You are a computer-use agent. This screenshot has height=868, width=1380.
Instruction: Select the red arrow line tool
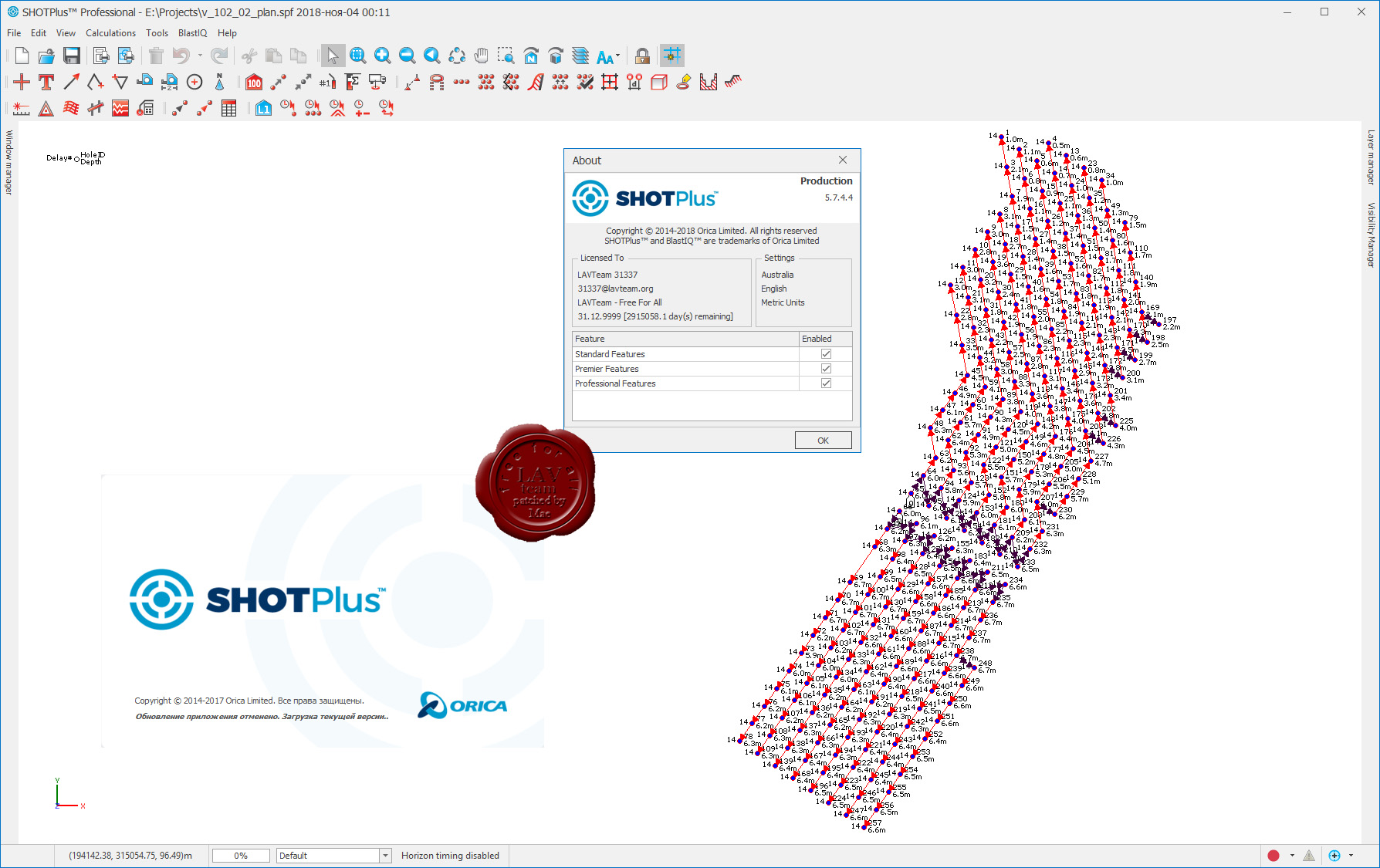point(71,82)
